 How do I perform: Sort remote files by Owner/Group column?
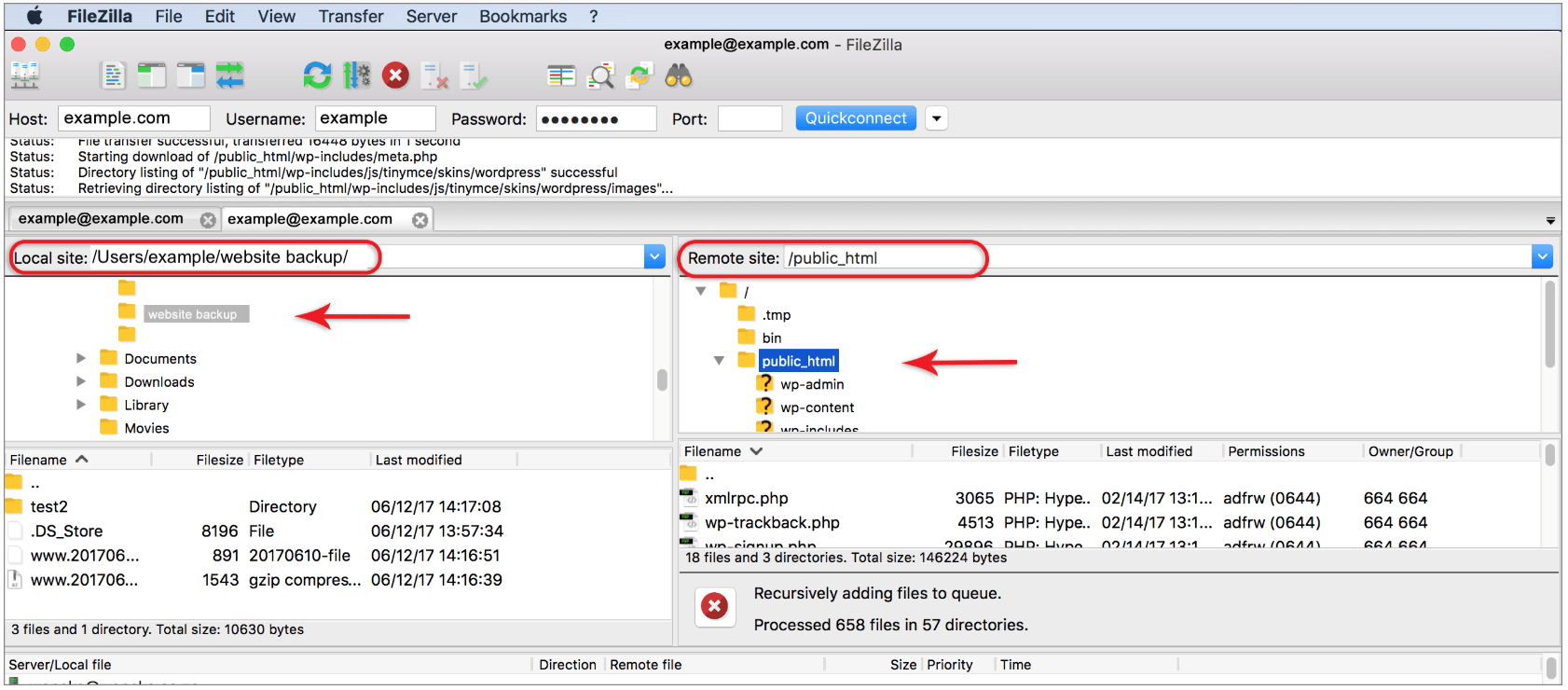[1410, 451]
